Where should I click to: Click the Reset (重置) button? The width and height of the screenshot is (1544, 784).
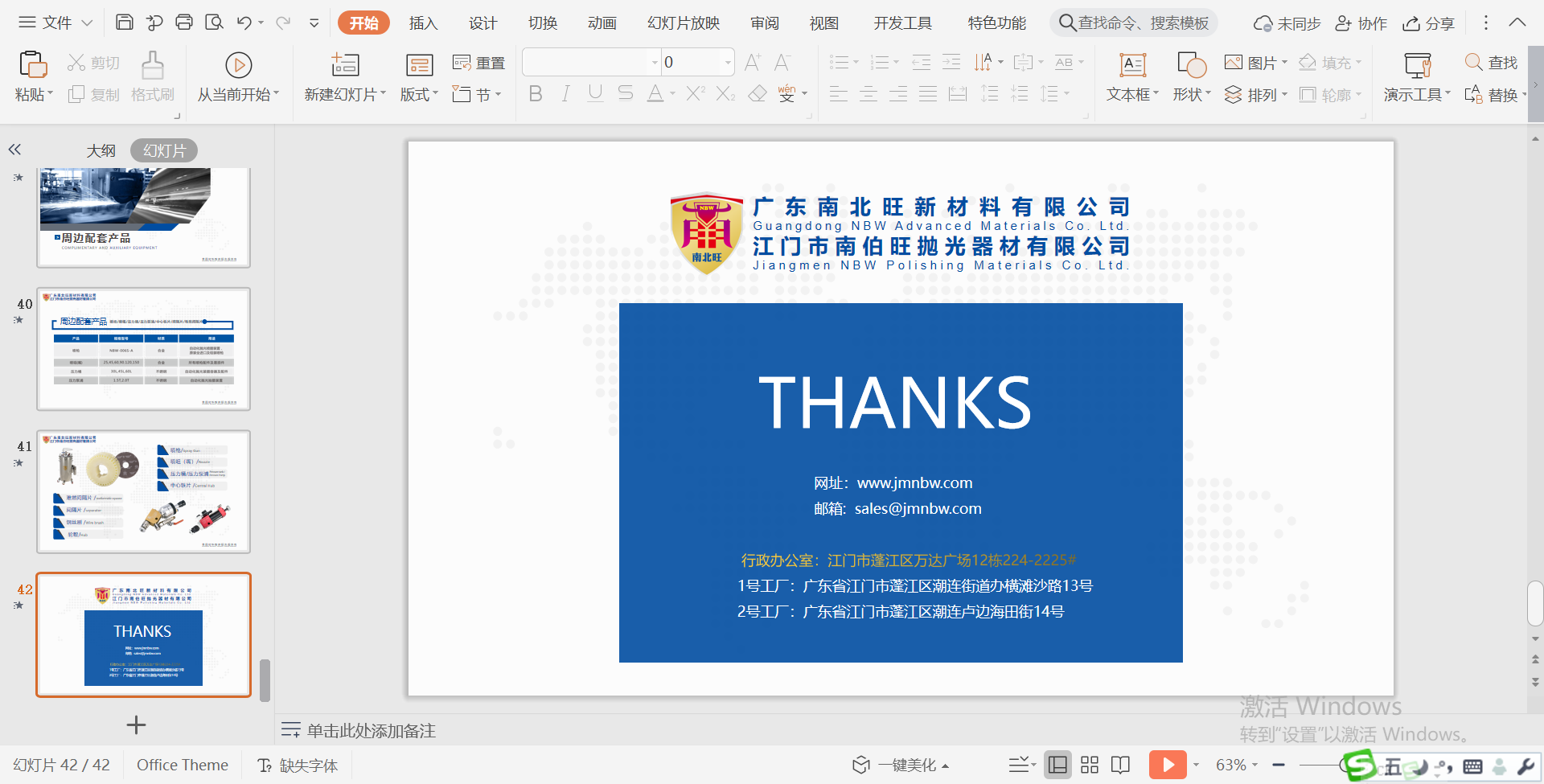[478, 63]
